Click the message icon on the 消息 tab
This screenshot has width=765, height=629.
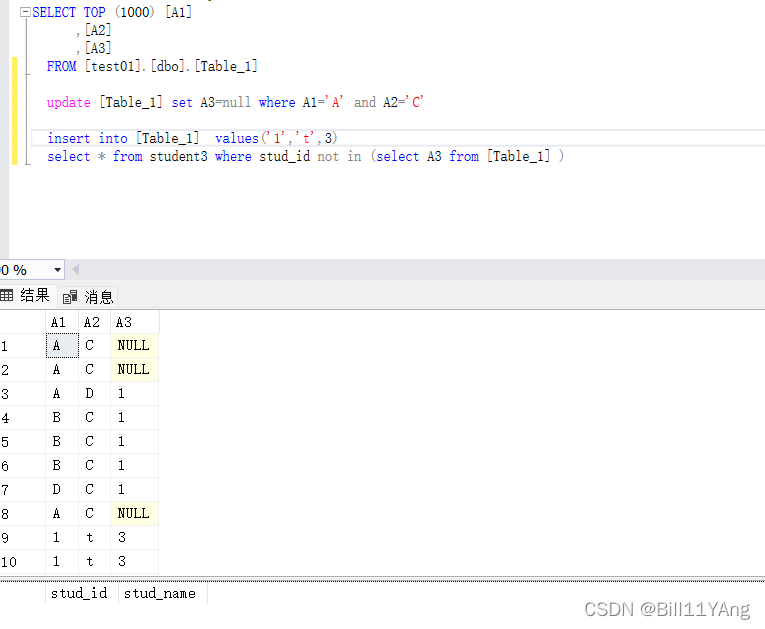[x=70, y=297]
